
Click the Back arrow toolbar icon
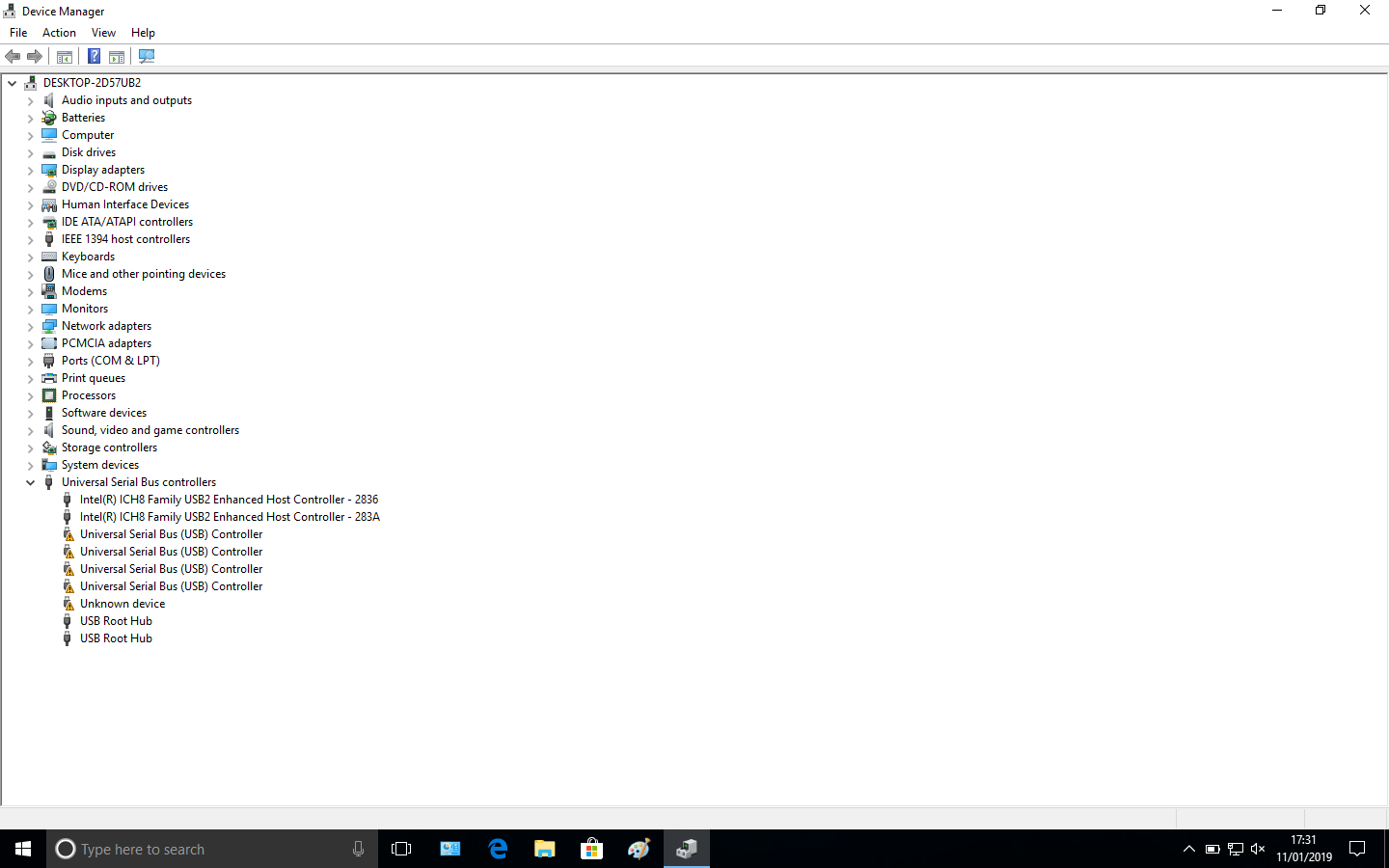pyautogui.click(x=13, y=56)
